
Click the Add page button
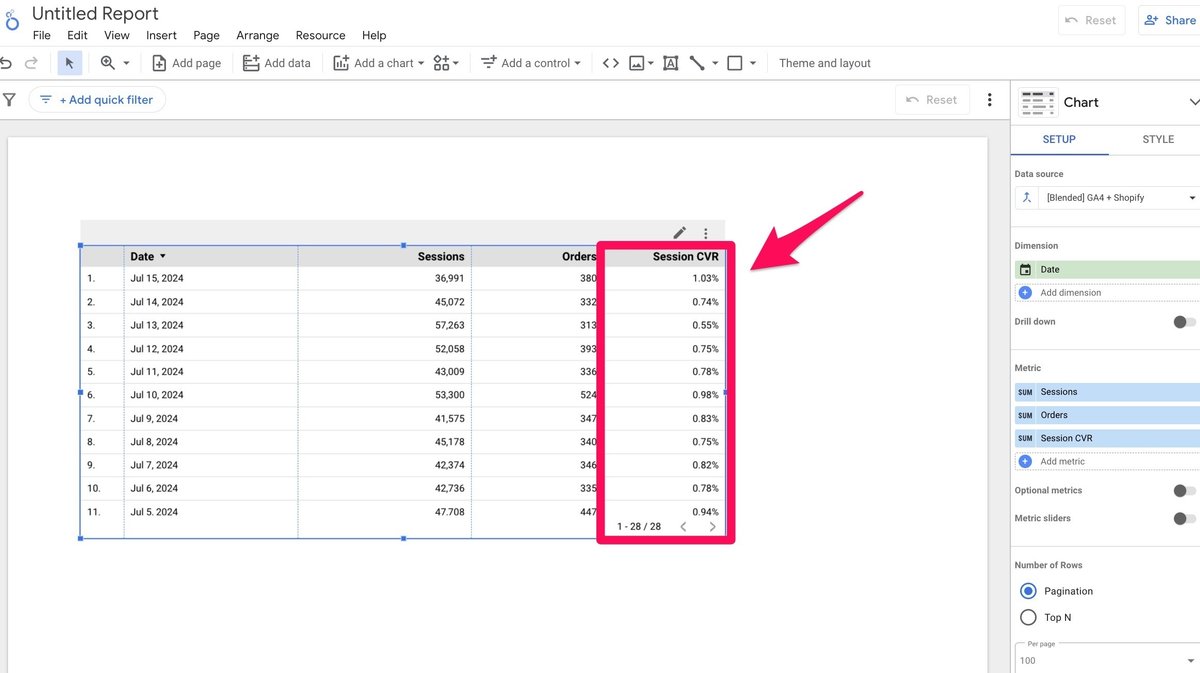click(x=187, y=63)
